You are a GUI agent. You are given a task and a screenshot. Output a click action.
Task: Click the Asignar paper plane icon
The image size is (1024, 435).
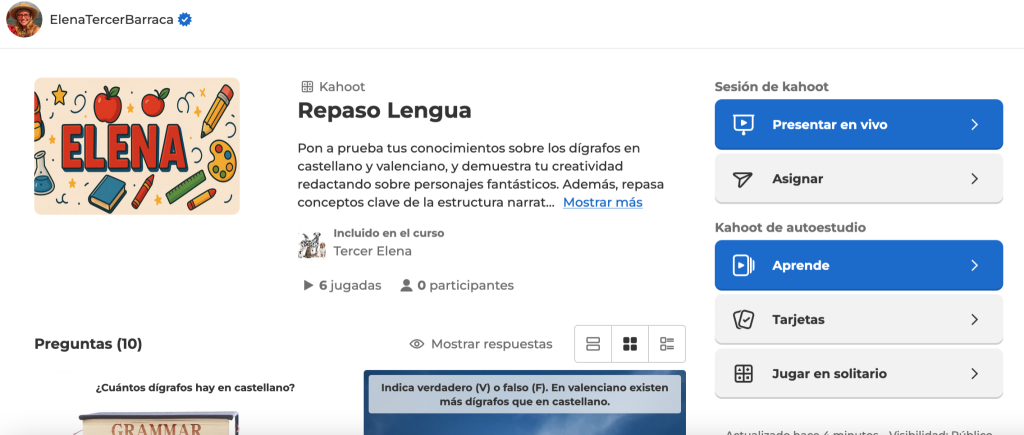pos(742,179)
